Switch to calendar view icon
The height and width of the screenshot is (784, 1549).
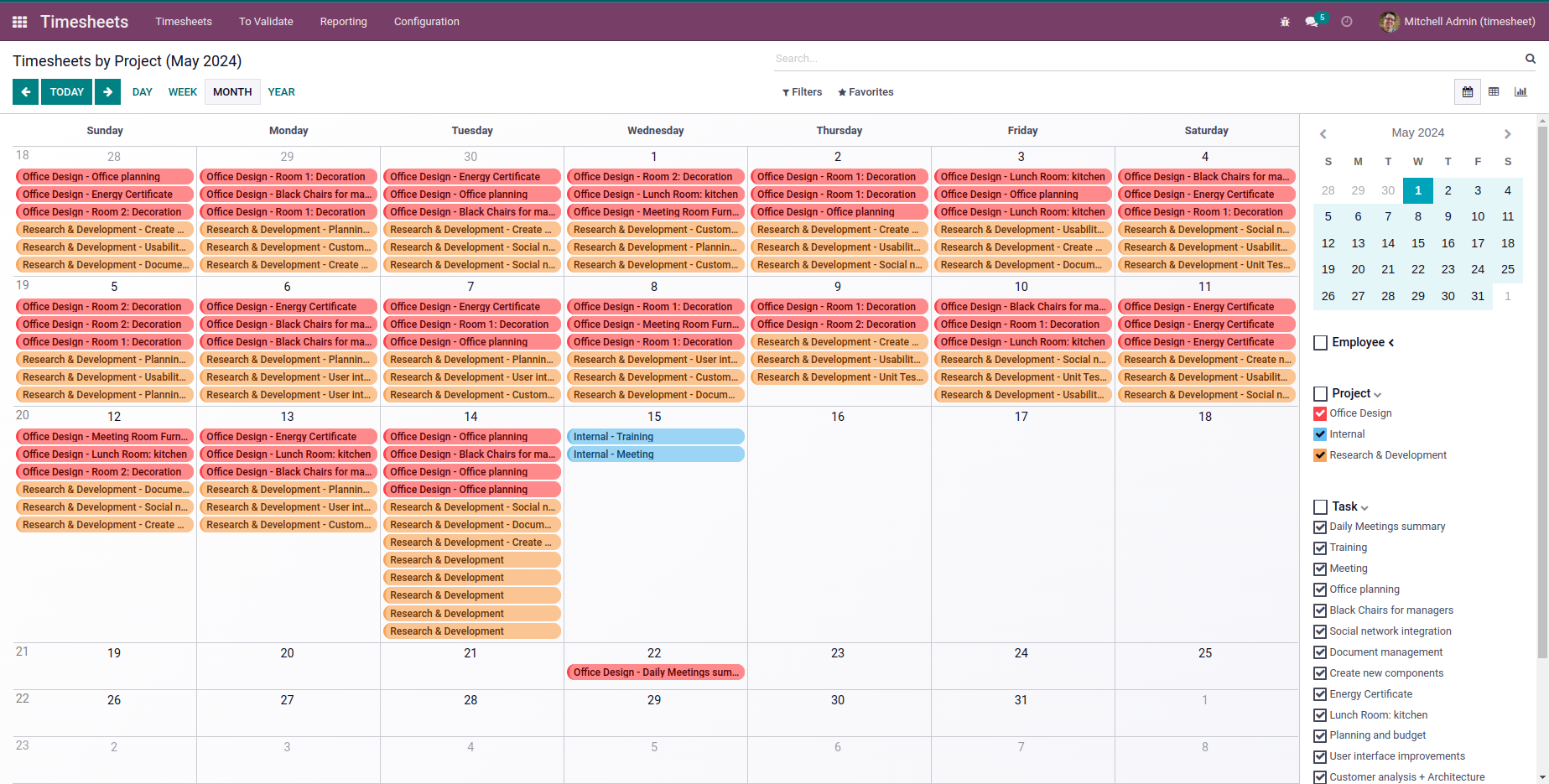(x=1468, y=92)
